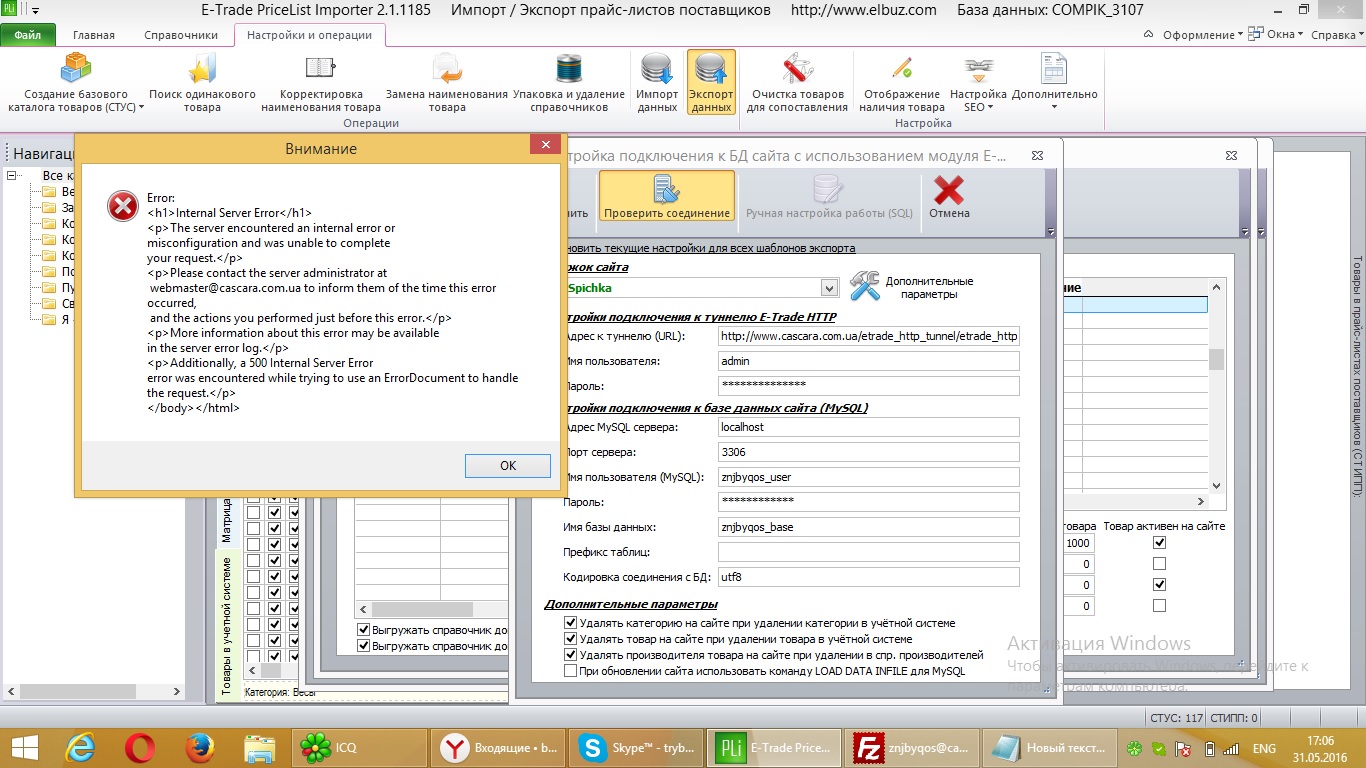This screenshot has width=1366, height=768.
Task: Click the quantity field showing 1000
Action: [x=1079, y=543]
